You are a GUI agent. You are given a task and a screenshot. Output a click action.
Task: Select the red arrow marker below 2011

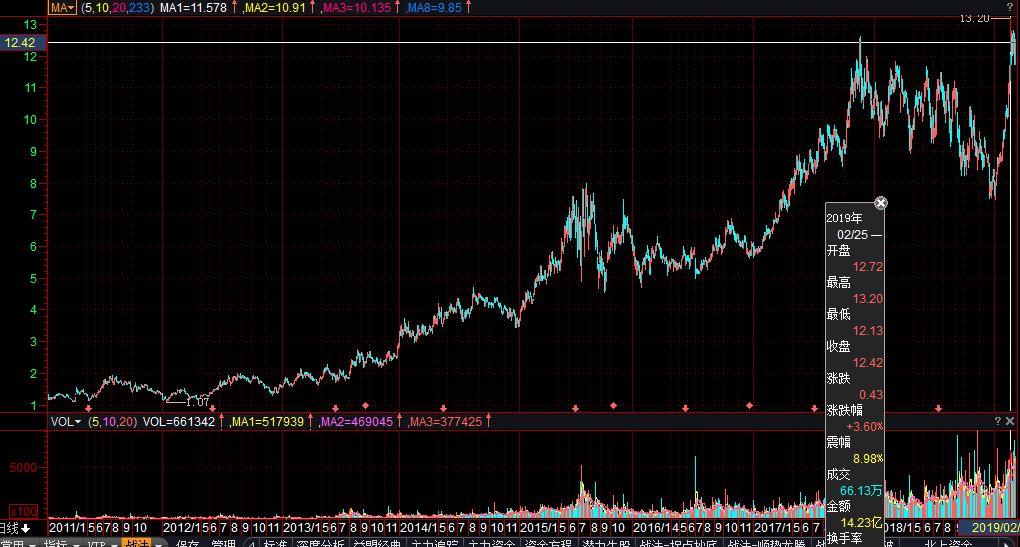click(x=88, y=408)
